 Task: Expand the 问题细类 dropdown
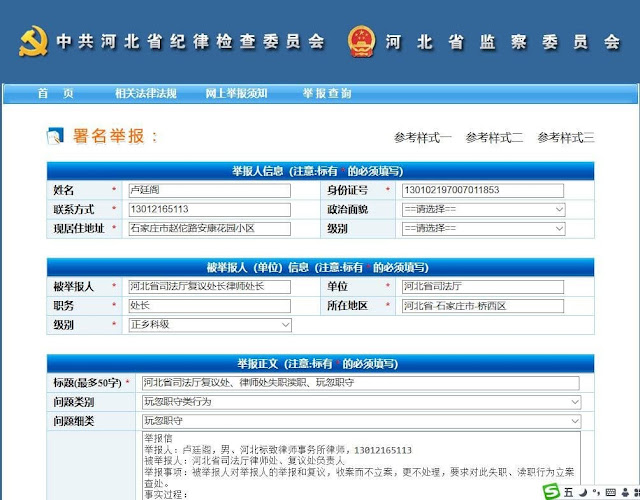pyautogui.click(x=361, y=422)
